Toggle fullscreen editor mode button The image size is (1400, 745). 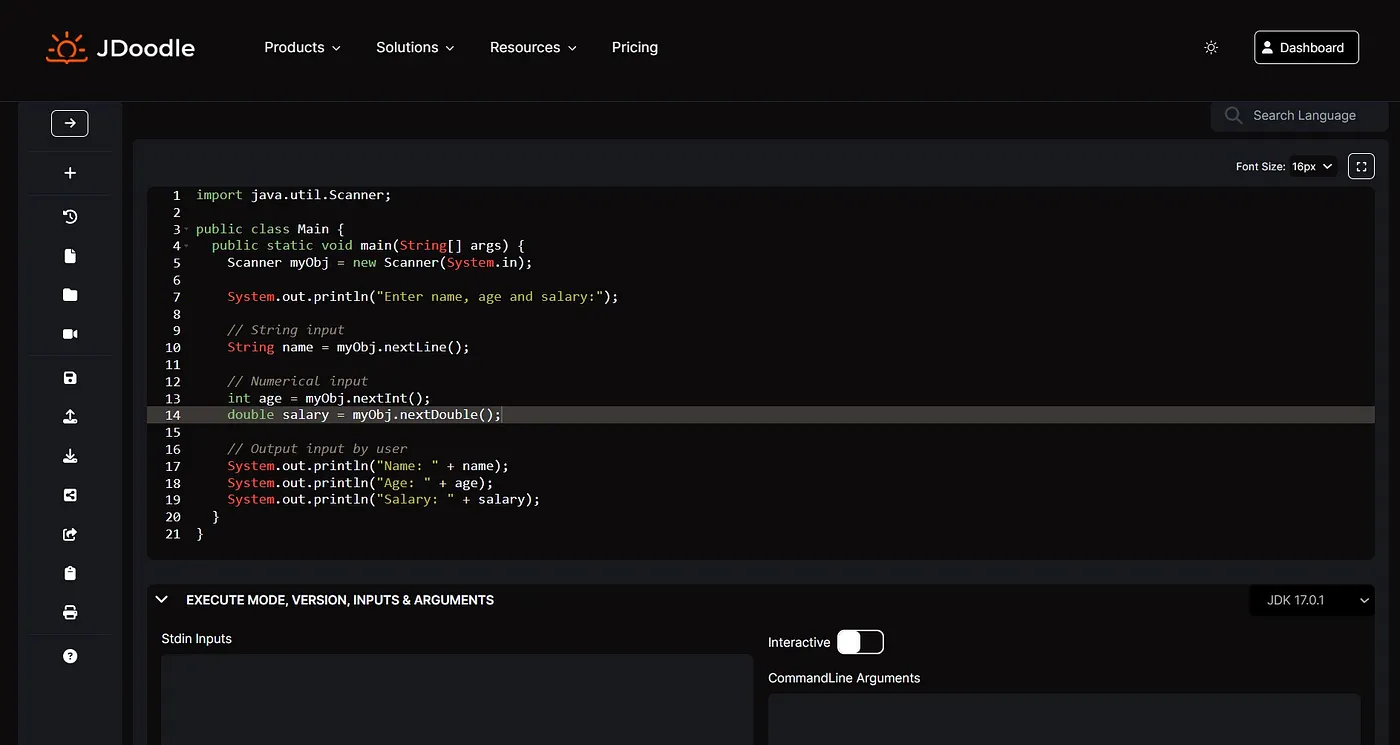pos(1361,166)
